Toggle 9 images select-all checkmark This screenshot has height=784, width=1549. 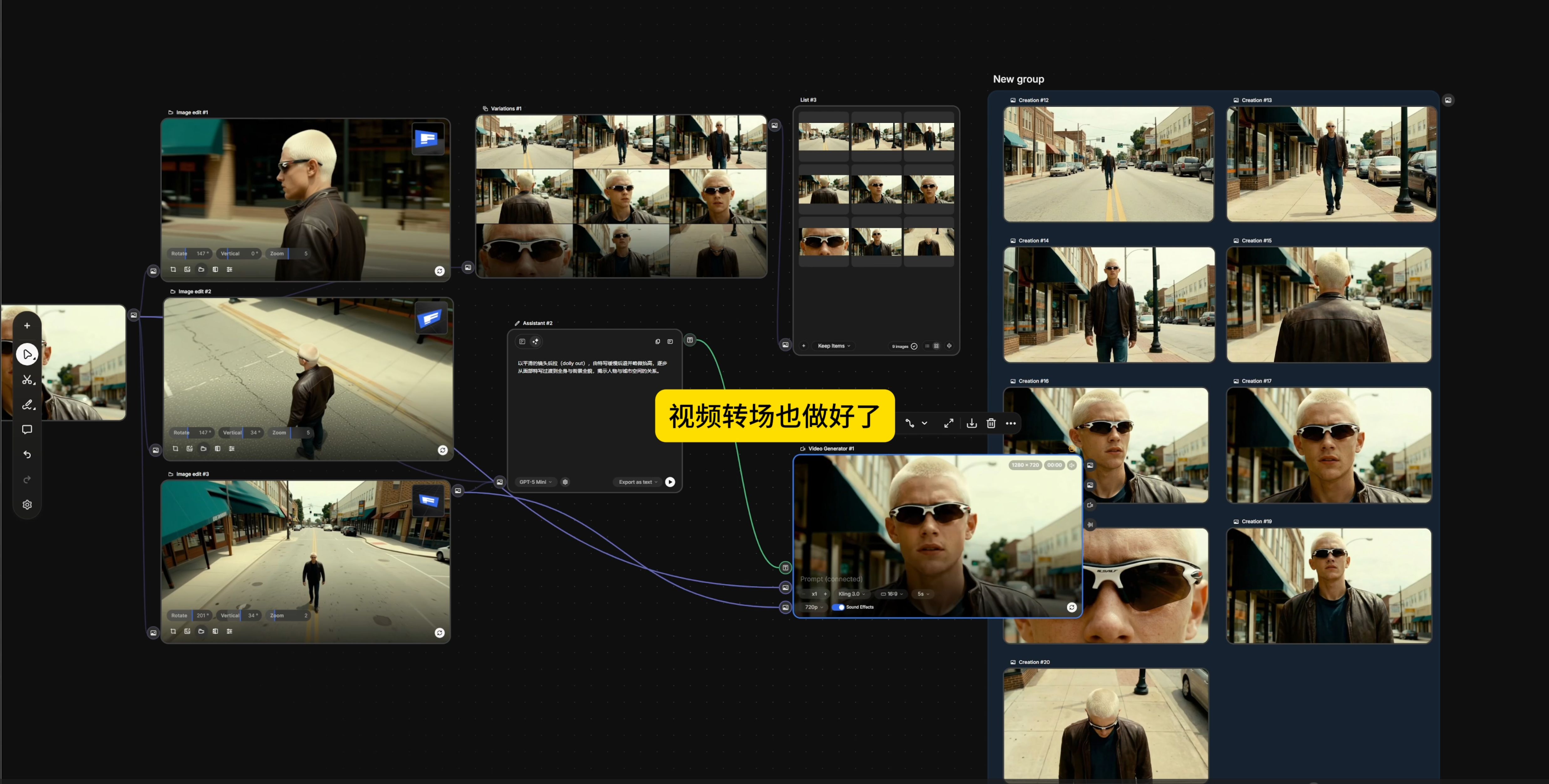(x=914, y=346)
